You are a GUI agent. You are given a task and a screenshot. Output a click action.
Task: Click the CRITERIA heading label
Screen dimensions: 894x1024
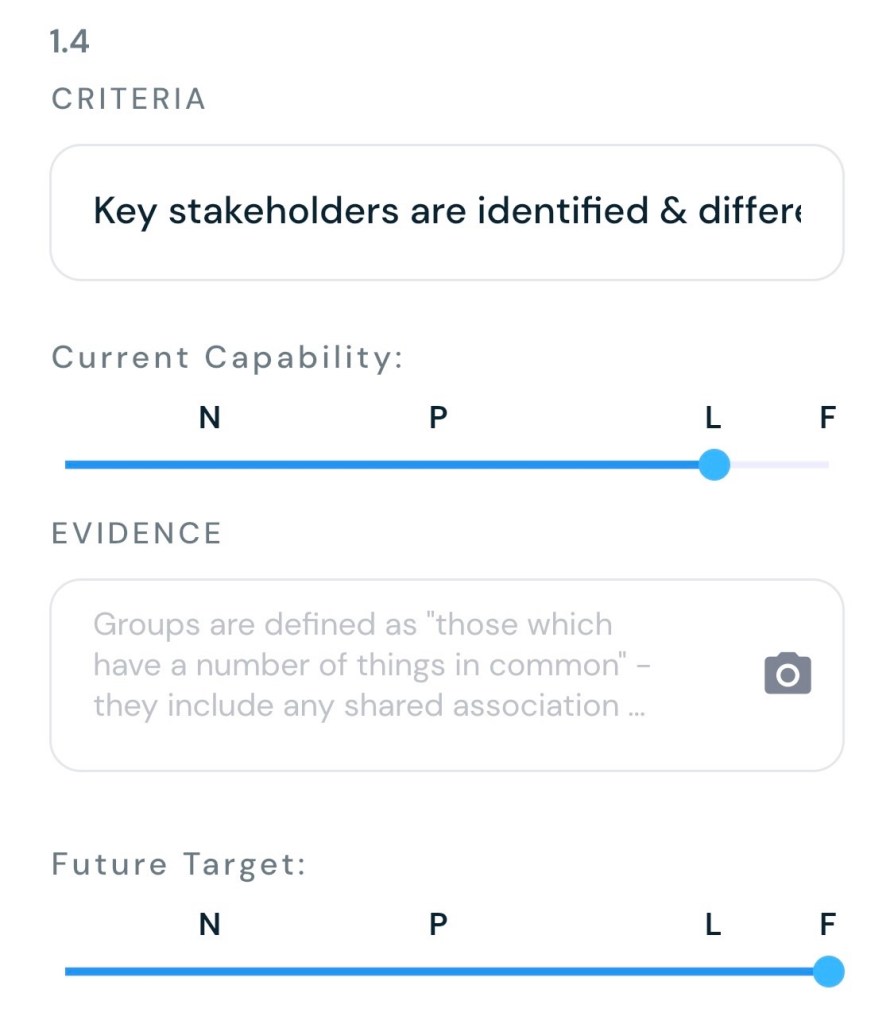pos(128,100)
